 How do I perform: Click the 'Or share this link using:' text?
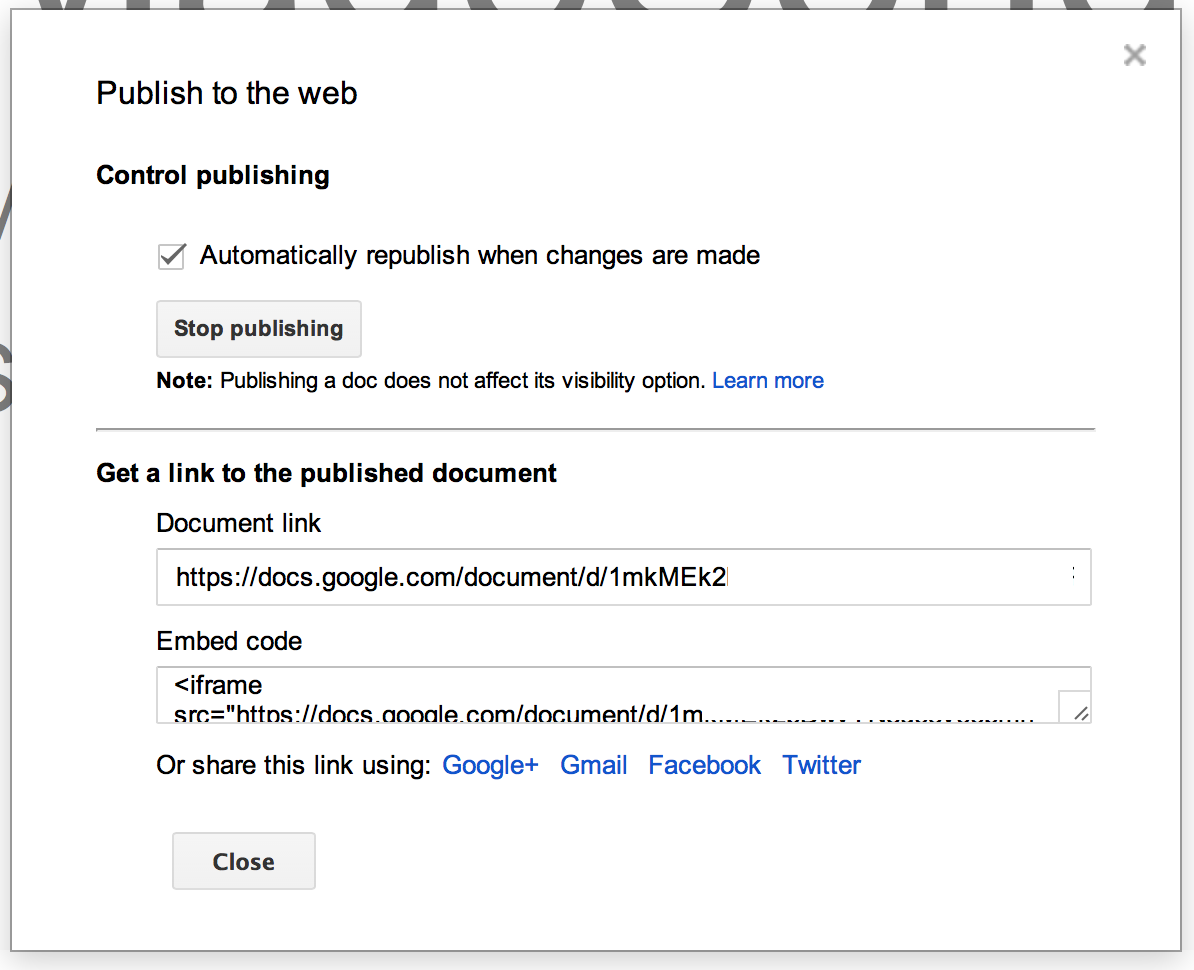[x=294, y=765]
